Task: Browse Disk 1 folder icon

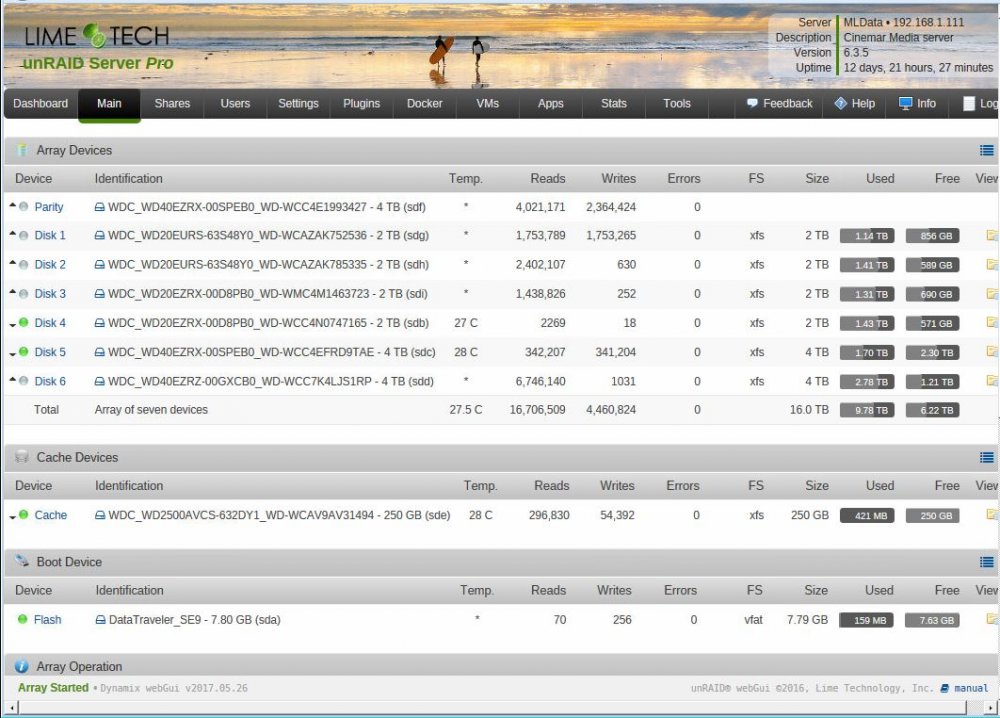Action: pos(992,235)
